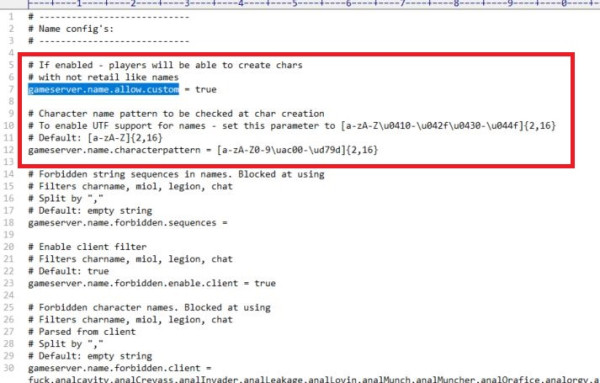Click line number 30 in the gutter
This screenshot has height=383, width=600.
click(9, 368)
